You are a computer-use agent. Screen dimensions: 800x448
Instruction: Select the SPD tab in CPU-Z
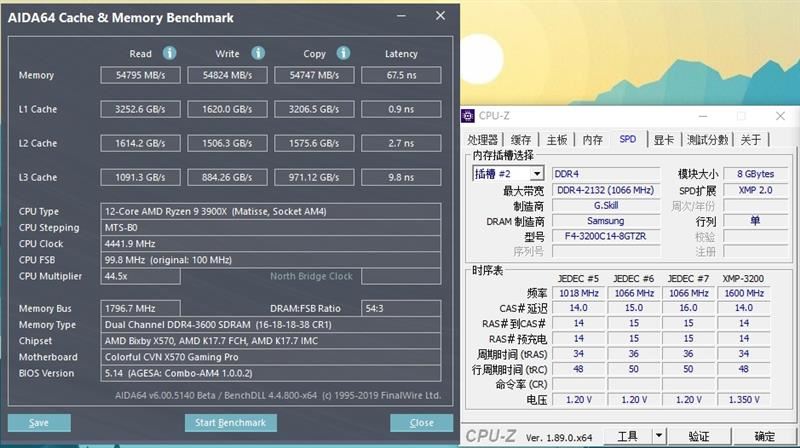(x=628, y=139)
